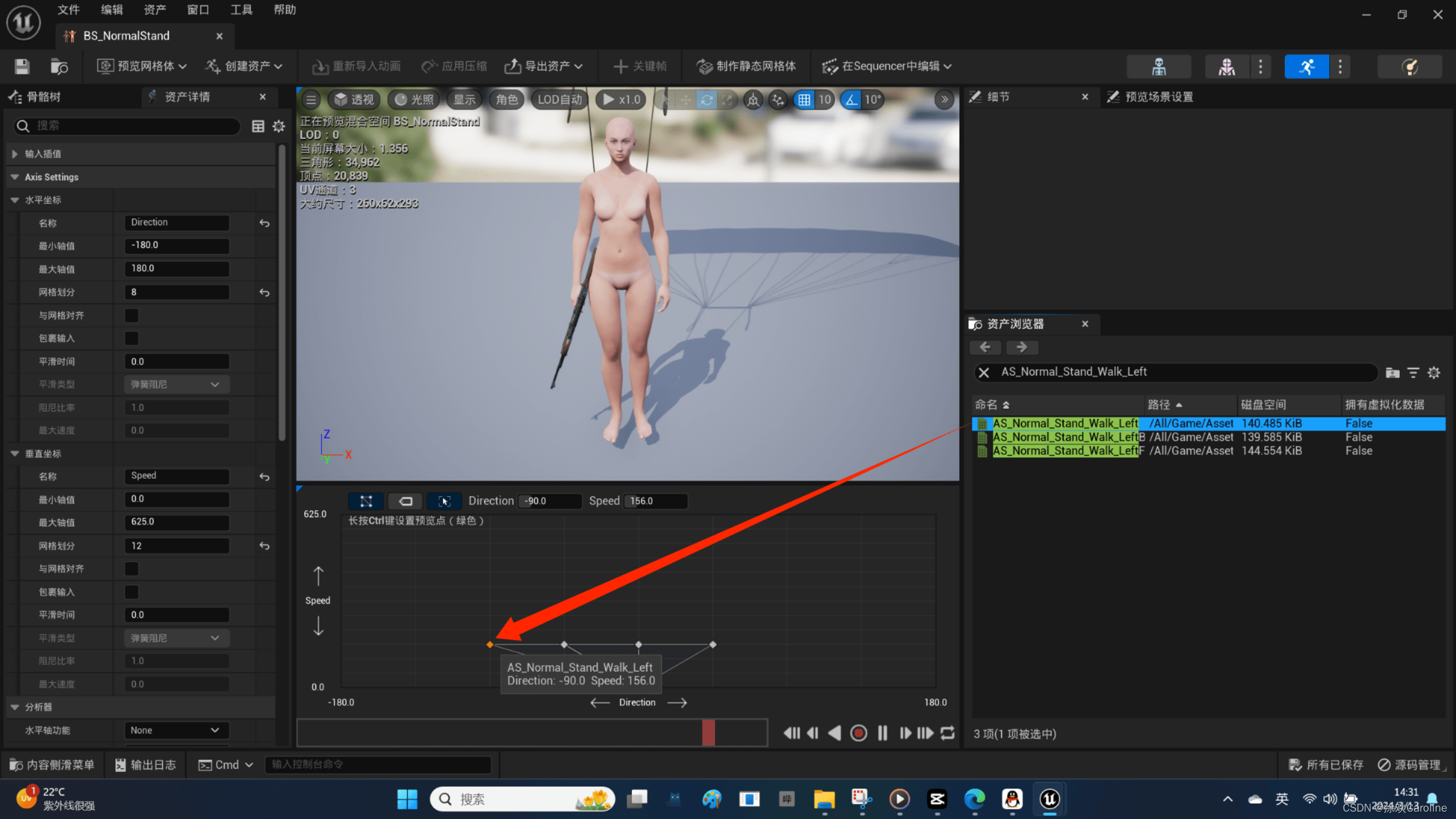Open the 资产 menu
This screenshot has height=819, width=1456.
coord(155,10)
